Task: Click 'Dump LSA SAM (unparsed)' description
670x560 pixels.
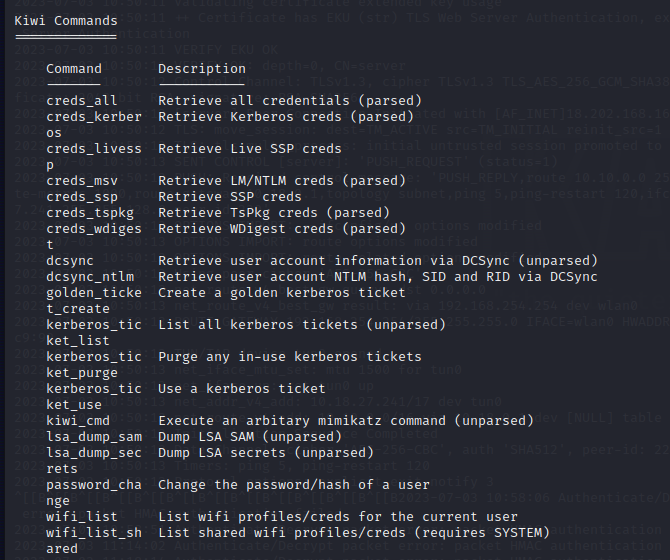Action: pos(250,437)
